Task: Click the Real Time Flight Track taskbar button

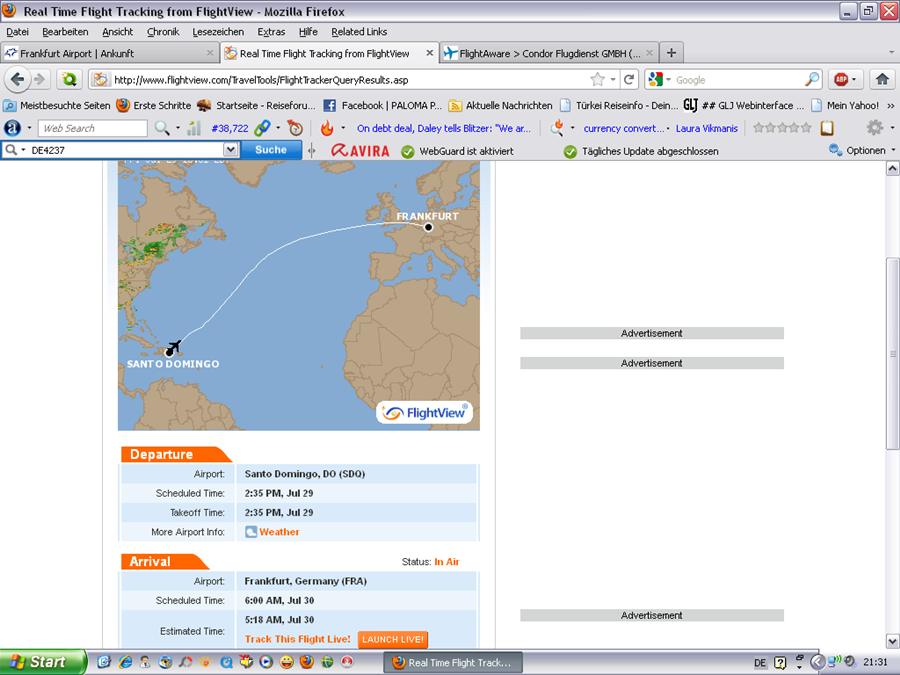Action: pyautogui.click(x=453, y=662)
